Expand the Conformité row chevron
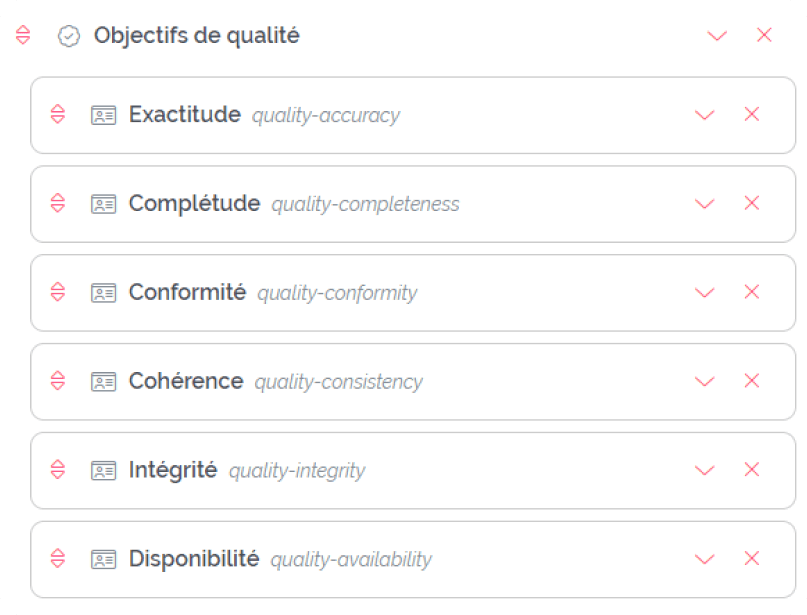Screen dimensions: 807x615 tap(705, 292)
